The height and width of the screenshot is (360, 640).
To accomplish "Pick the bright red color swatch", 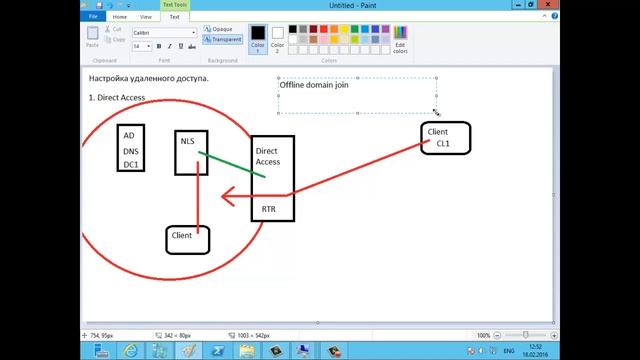I will pyautogui.click(x=324, y=29).
